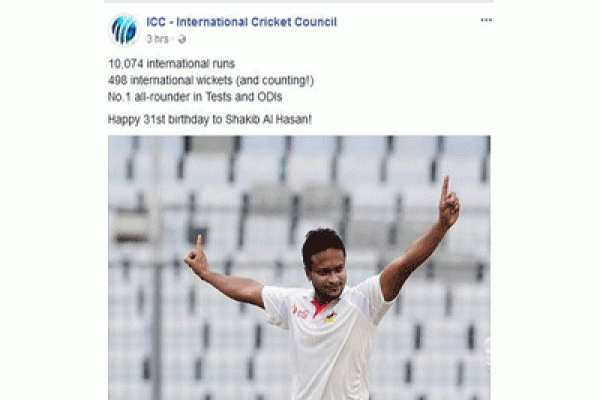Open the post's 3 hrs timestamp link

tap(157, 39)
